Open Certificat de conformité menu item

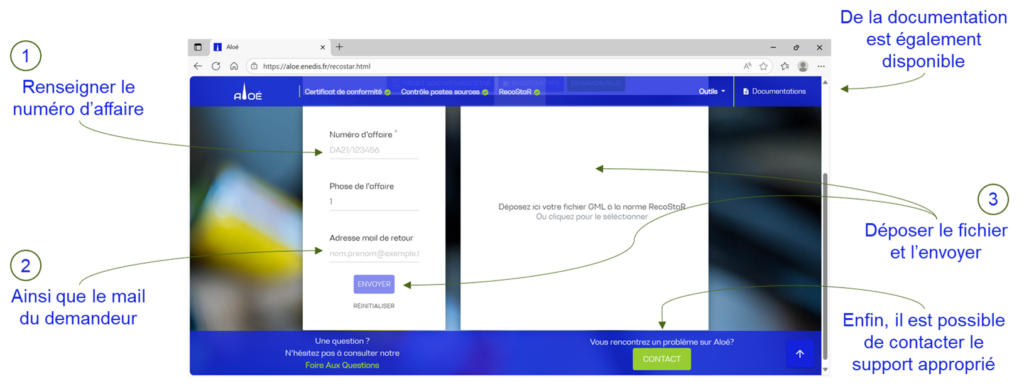pyautogui.click(x=347, y=91)
